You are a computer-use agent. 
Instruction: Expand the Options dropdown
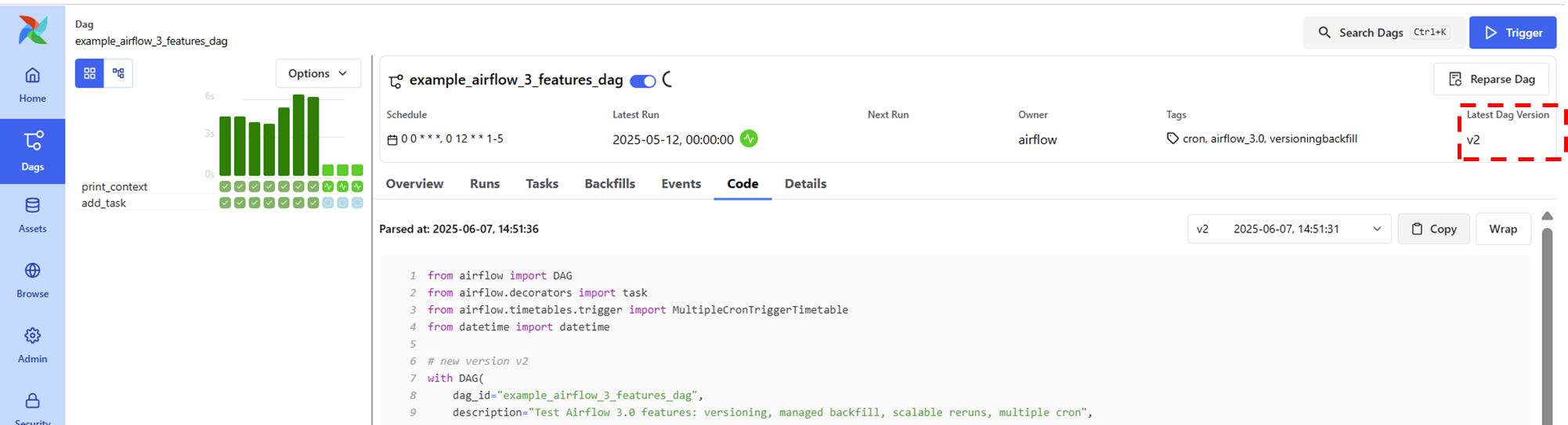point(318,73)
